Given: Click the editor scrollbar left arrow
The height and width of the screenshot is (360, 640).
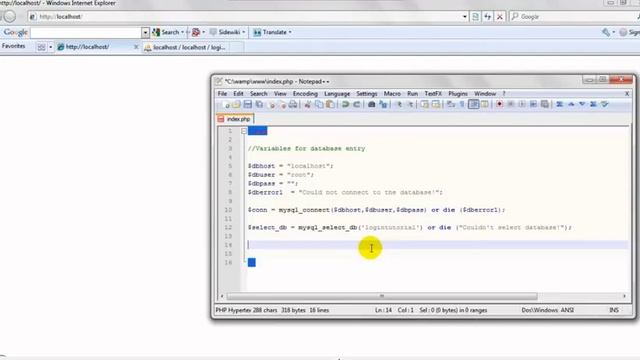Looking at the screenshot, I should point(222,296).
